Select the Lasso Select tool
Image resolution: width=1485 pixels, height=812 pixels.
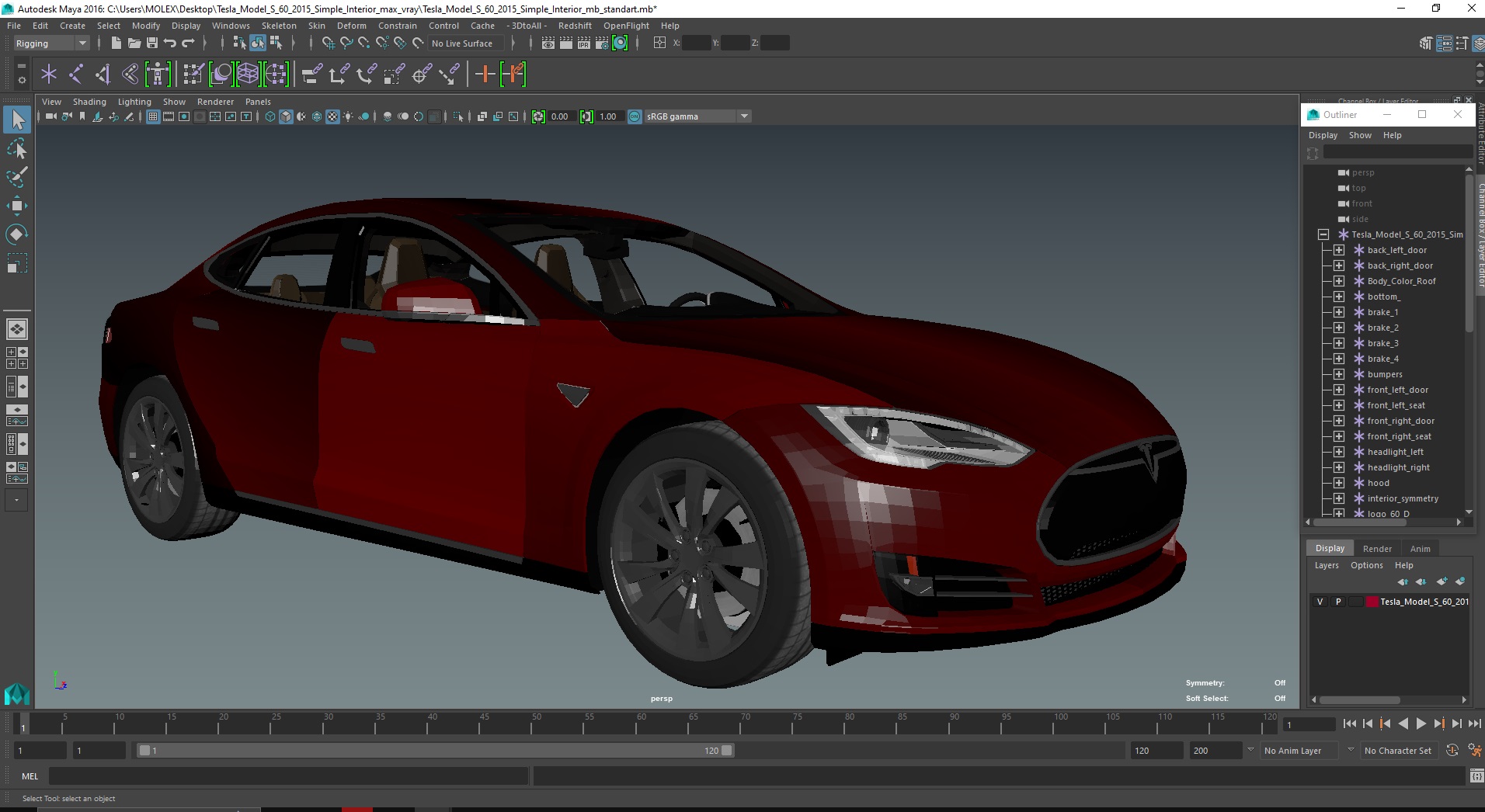[17, 148]
